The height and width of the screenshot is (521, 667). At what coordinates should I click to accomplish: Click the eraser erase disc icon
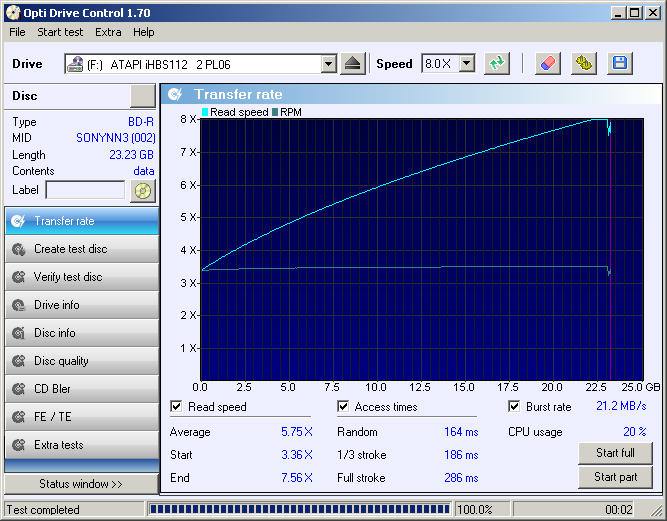[x=548, y=64]
